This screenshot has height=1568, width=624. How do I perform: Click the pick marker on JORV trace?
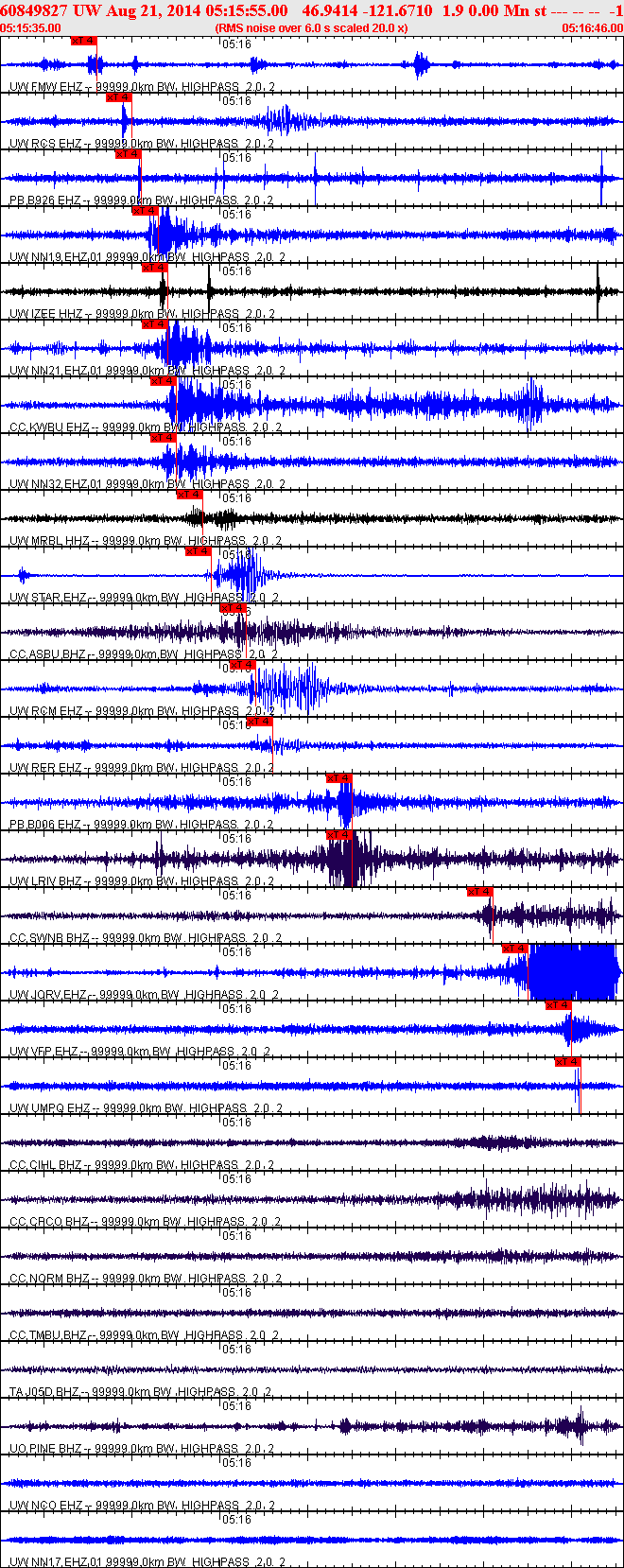point(515,949)
